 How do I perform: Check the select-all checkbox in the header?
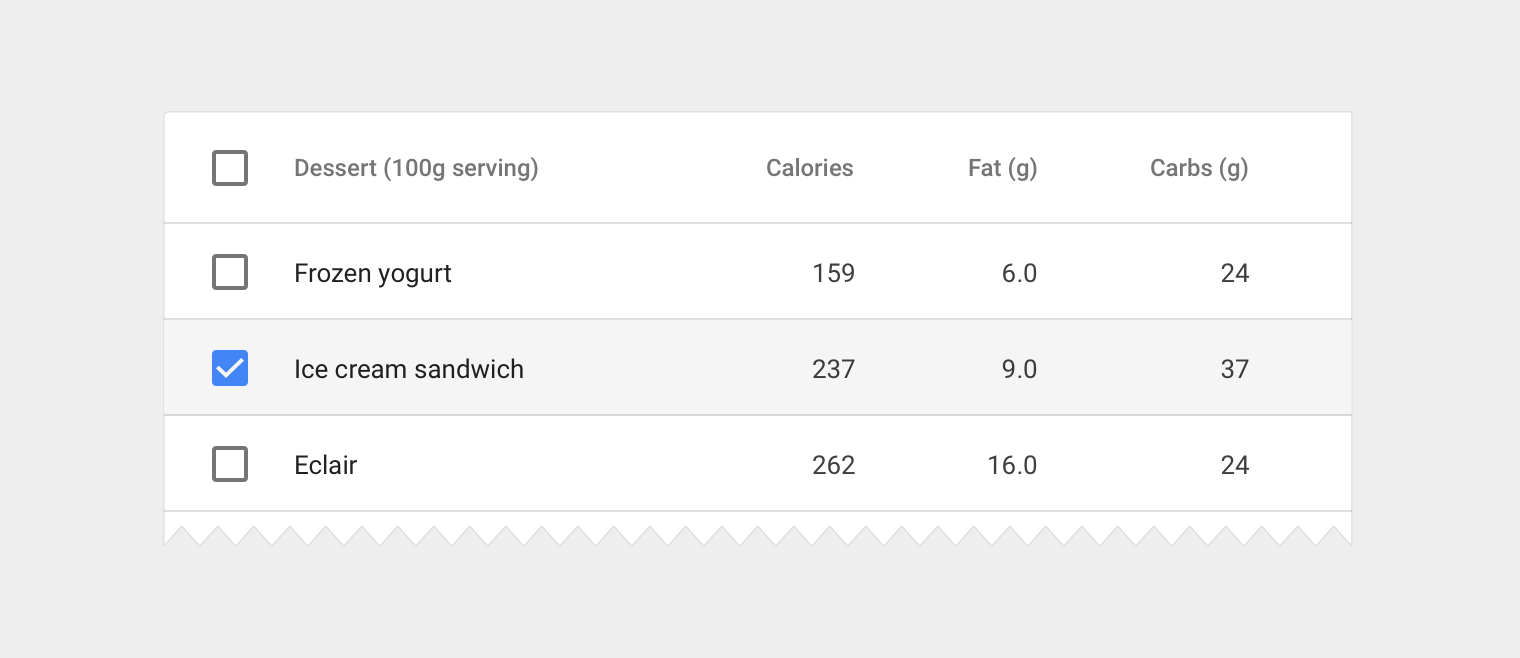point(230,168)
